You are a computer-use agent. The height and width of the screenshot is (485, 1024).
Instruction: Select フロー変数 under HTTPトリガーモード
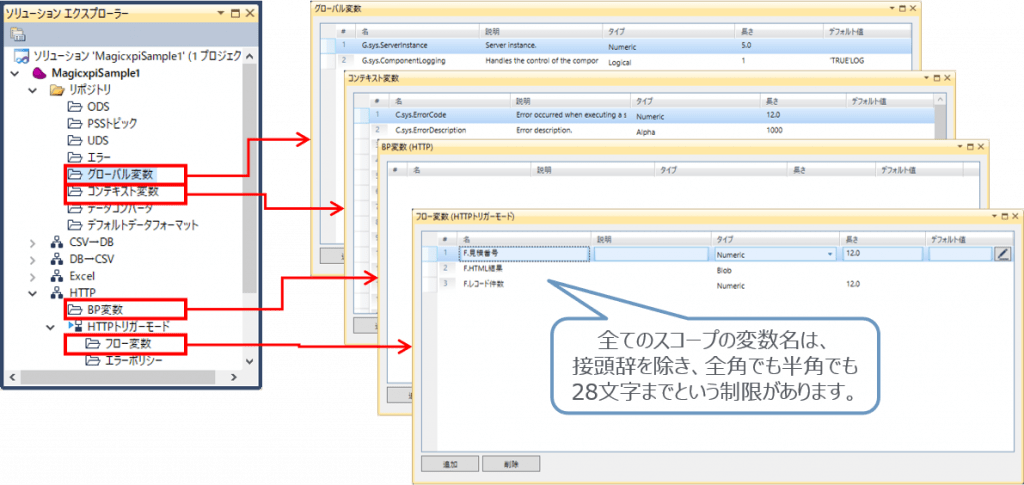(x=134, y=344)
